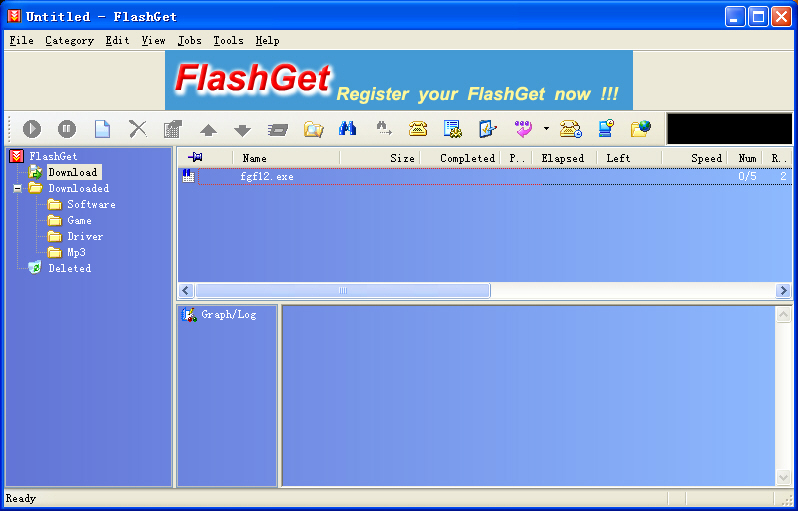Click log pane scroll down arrow

pos(783,477)
